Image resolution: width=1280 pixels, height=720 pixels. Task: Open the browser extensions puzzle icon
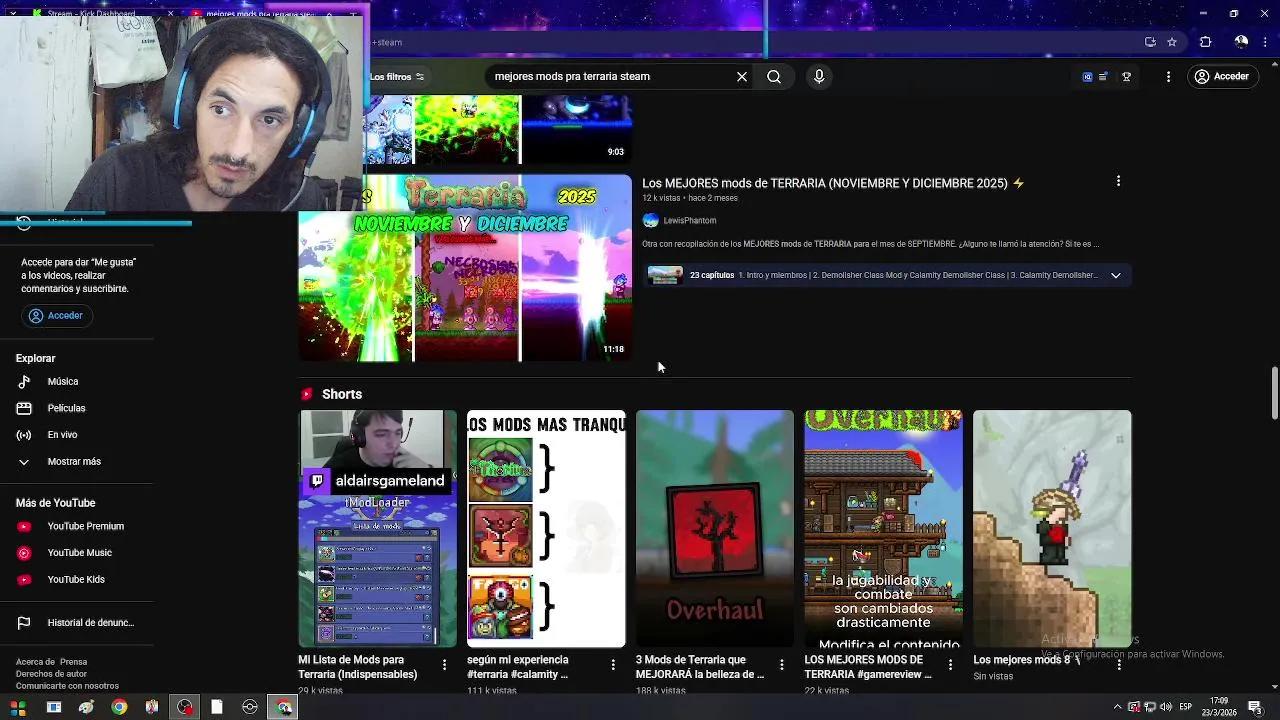point(1205,42)
